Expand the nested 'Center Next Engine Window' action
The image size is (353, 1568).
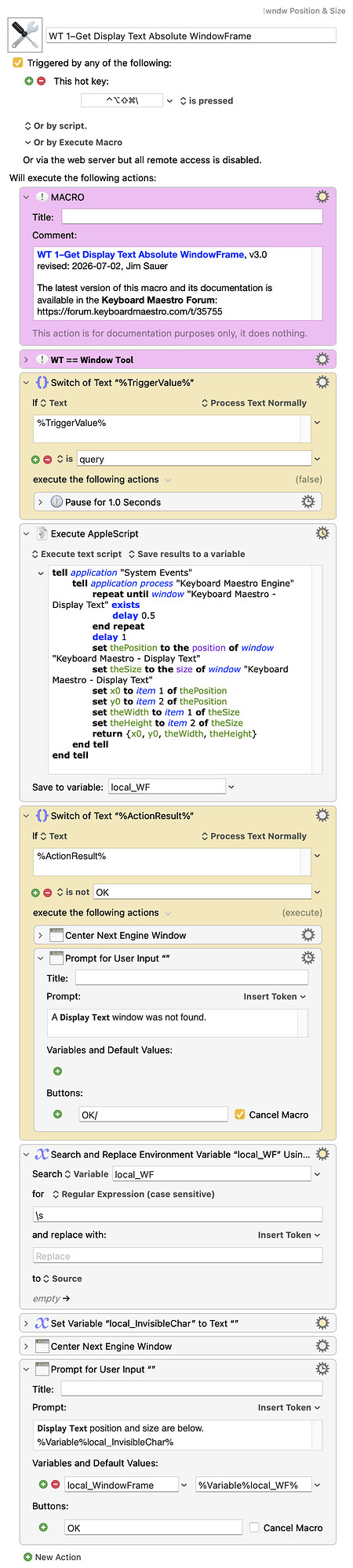click(40, 935)
